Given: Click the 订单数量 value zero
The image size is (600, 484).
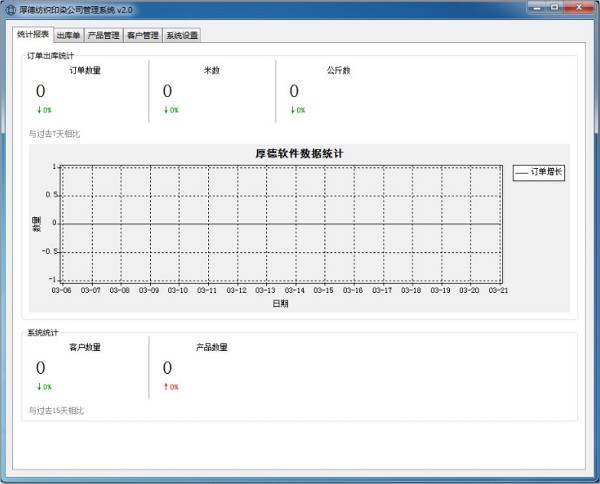Looking at the screenshot, I should click(41, 91).
